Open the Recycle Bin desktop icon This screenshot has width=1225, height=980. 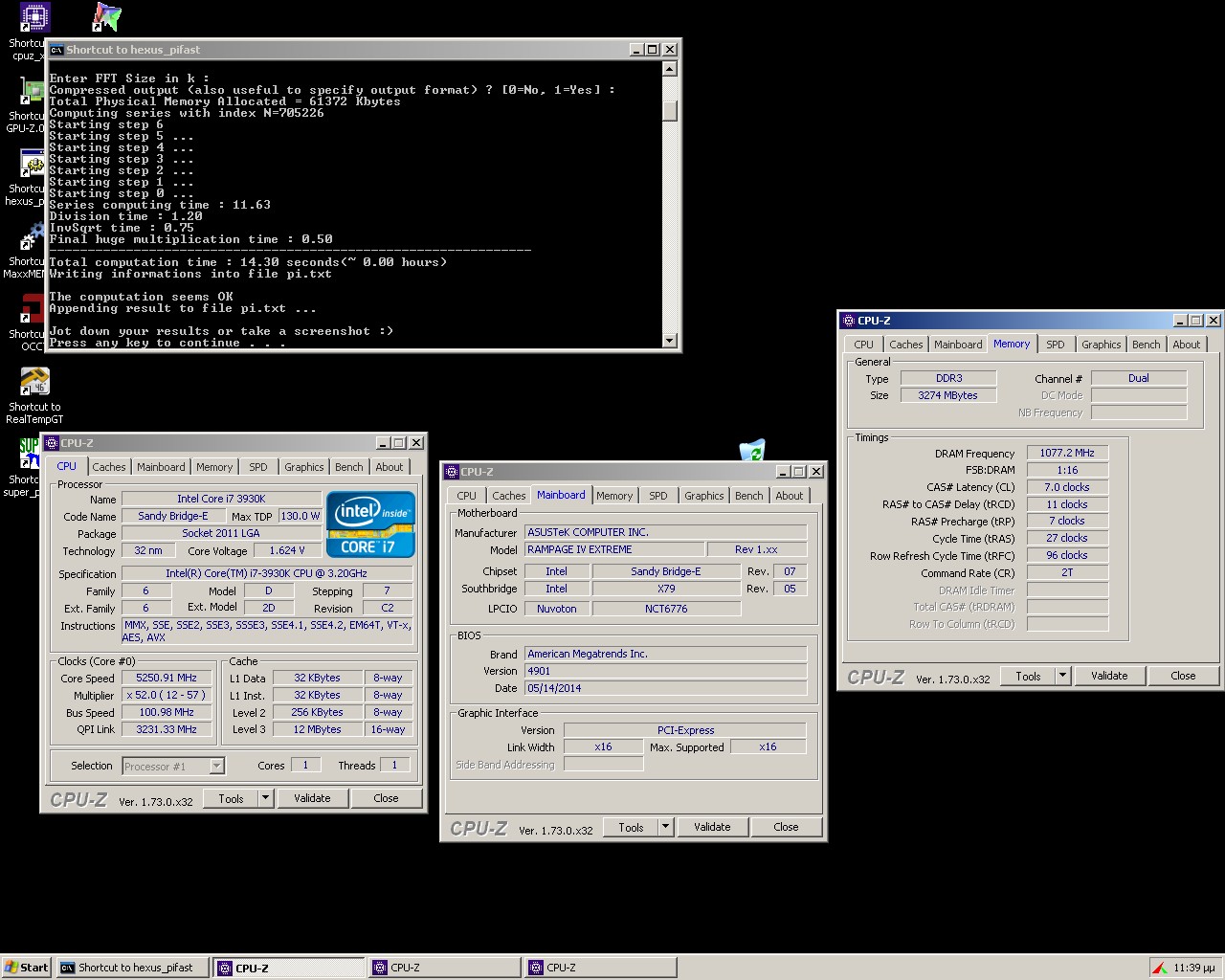pyautogui.click(x=752, y=450)
